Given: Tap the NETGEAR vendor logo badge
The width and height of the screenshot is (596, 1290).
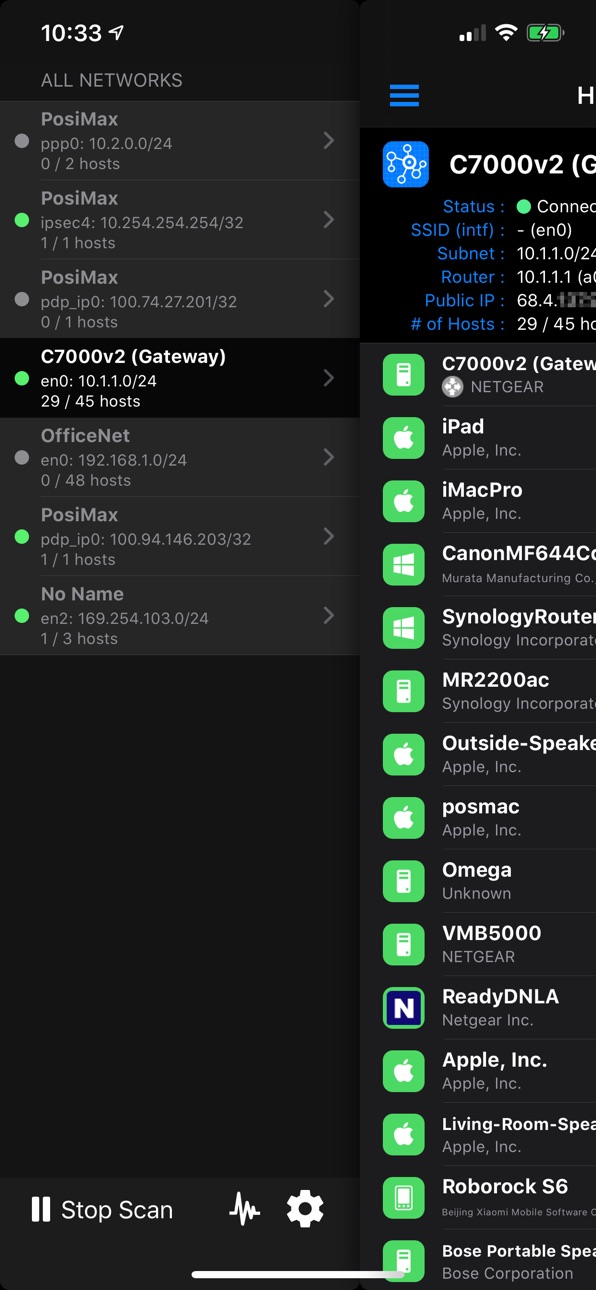Looking at the screenshot, I should pyautogui.click(x=453, y=387).
